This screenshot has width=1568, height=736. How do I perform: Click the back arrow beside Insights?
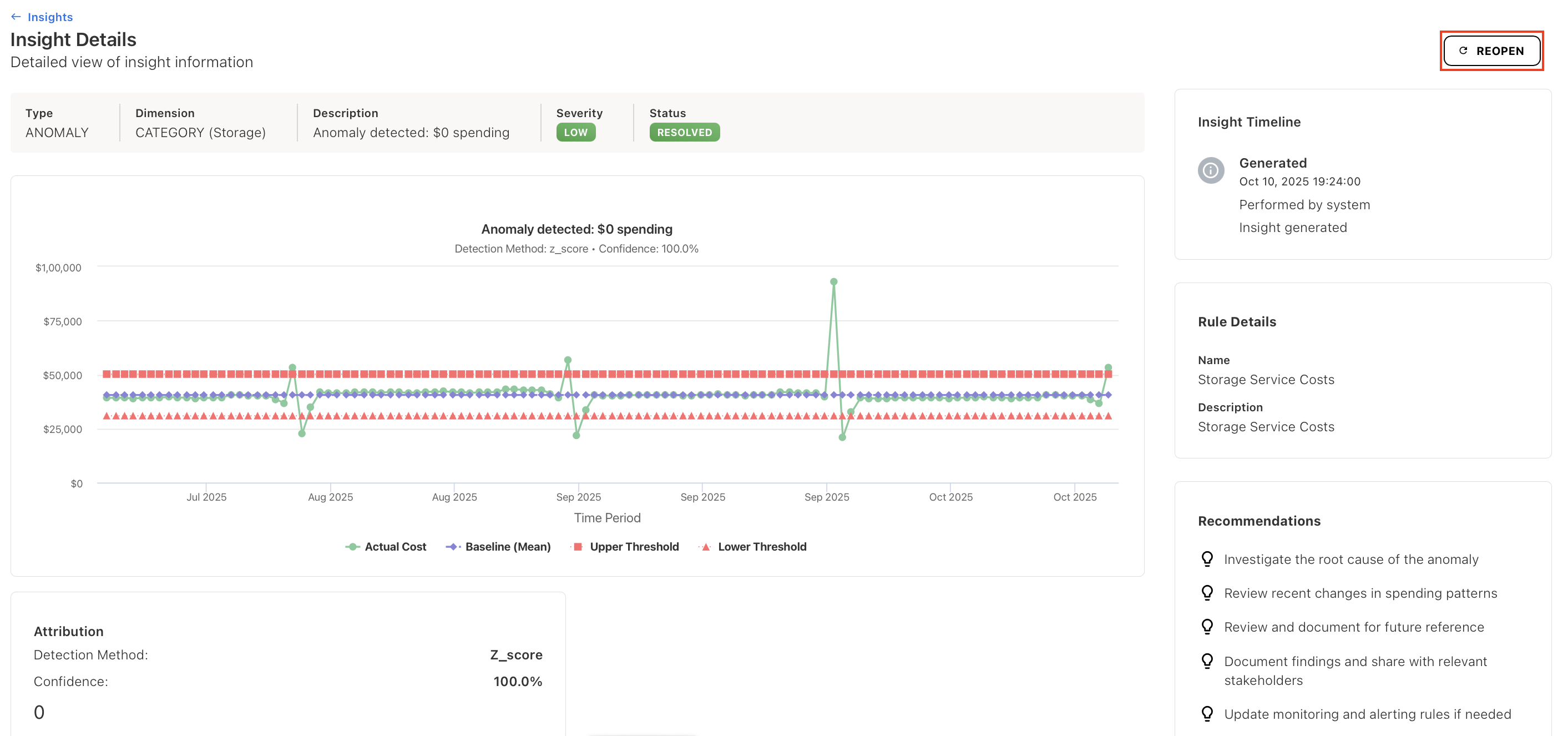[x=16, y=17]
